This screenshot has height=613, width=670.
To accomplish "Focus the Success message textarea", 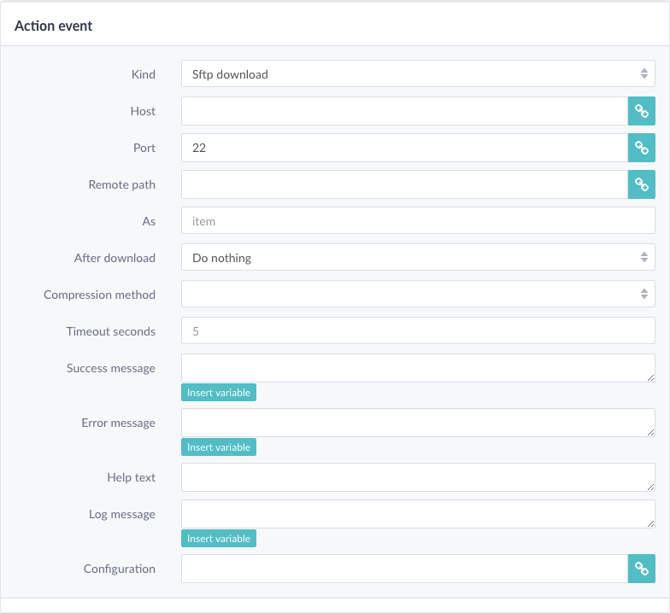I will [x=418, y=368].
